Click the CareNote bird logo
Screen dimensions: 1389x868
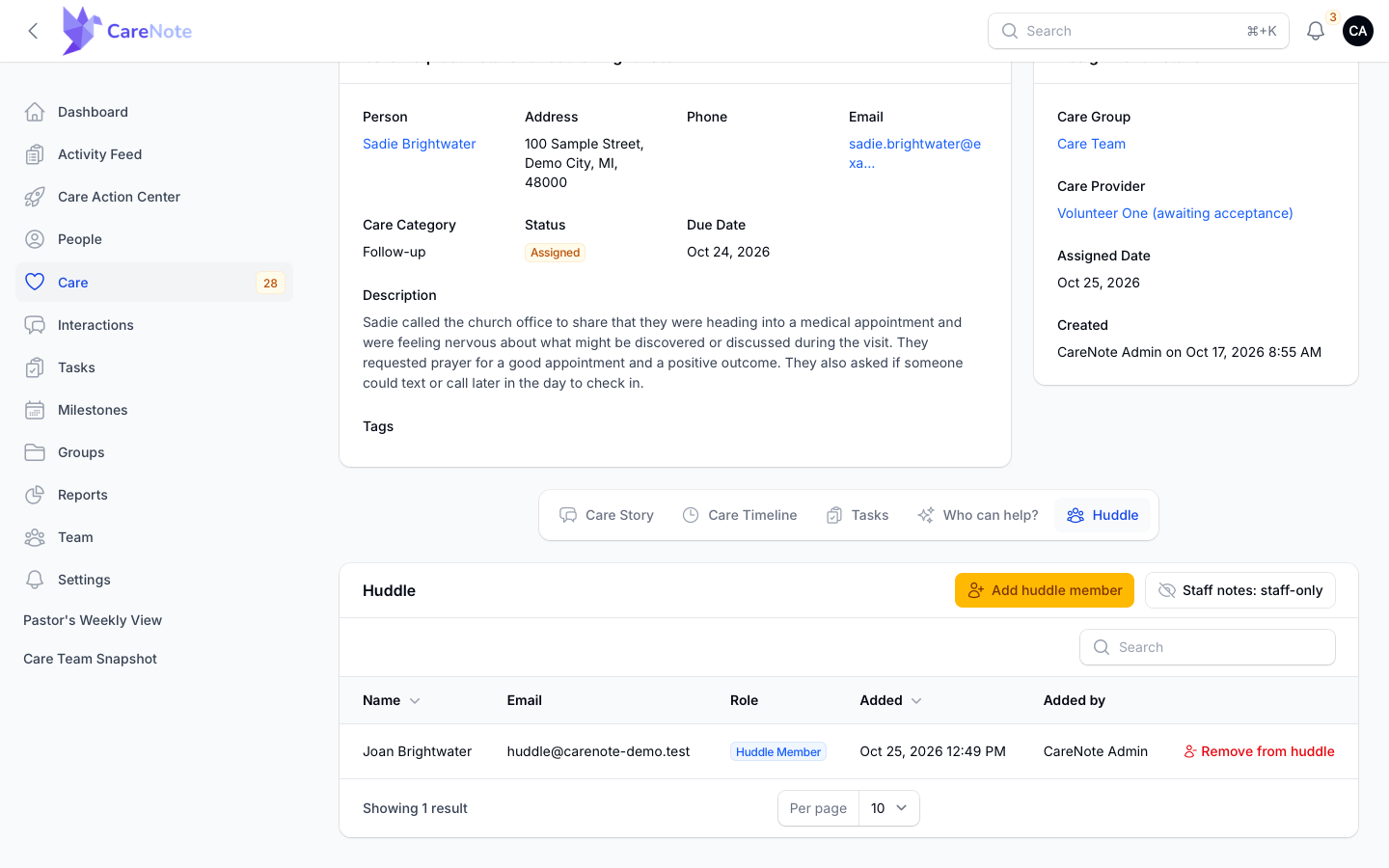pyautogui.click(x=82, y=31)
